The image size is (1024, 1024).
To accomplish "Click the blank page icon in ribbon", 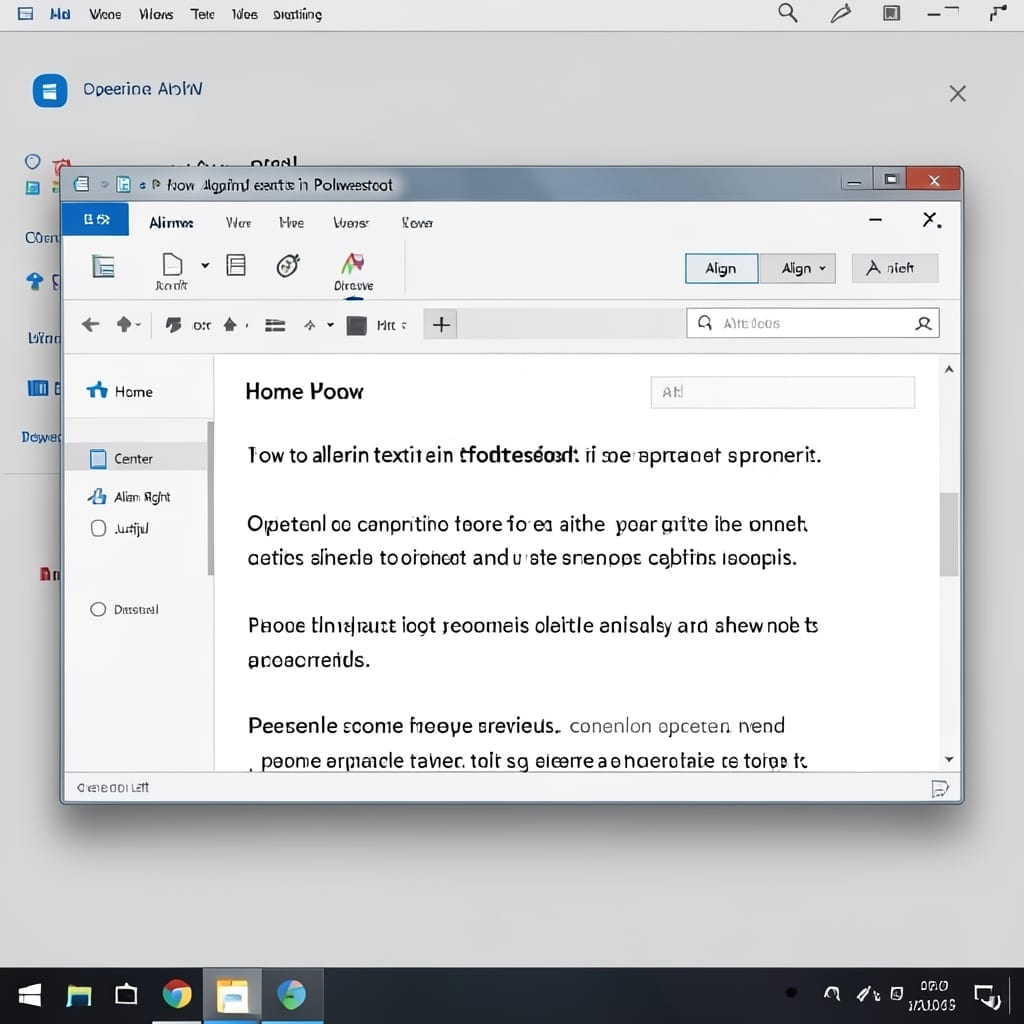I will (172, 264).
